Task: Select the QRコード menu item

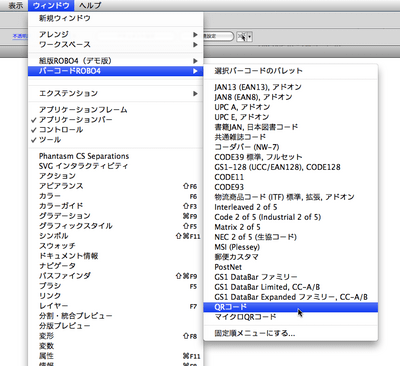Action: click(x=291, y=307)
